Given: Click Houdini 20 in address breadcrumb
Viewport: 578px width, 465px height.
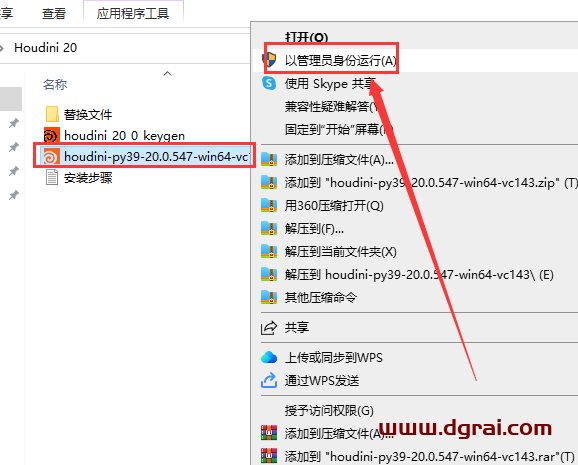Looking at the screenshot, I should coord(46,48).
